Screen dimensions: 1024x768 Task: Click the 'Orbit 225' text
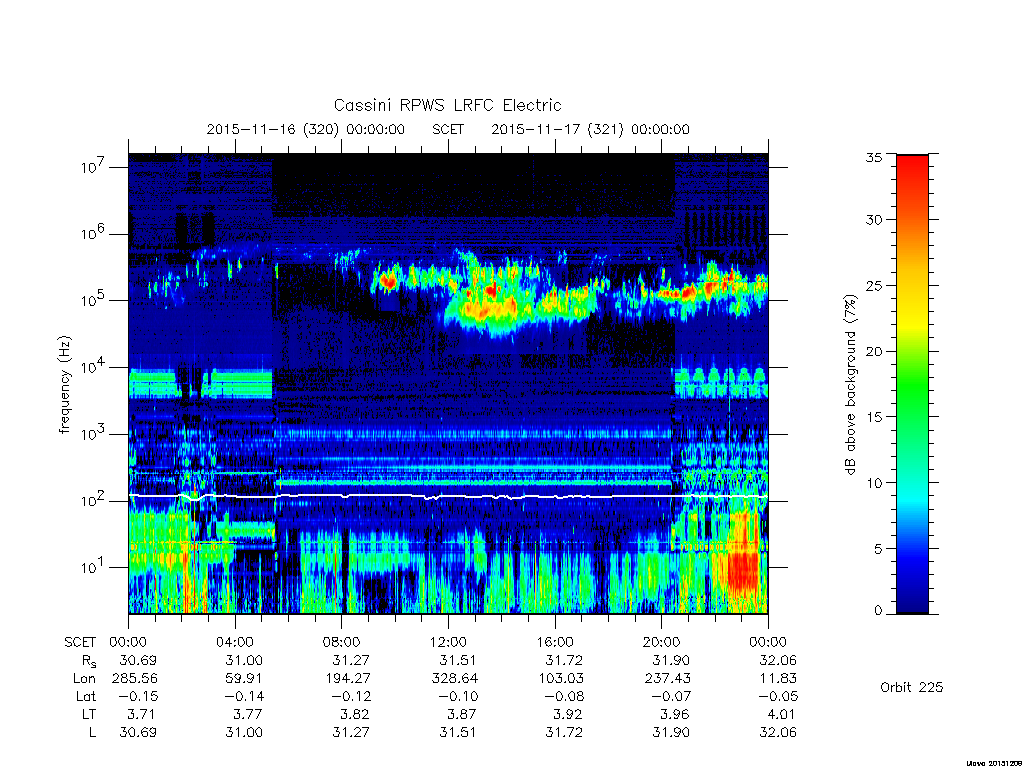(x=912, y=687)
